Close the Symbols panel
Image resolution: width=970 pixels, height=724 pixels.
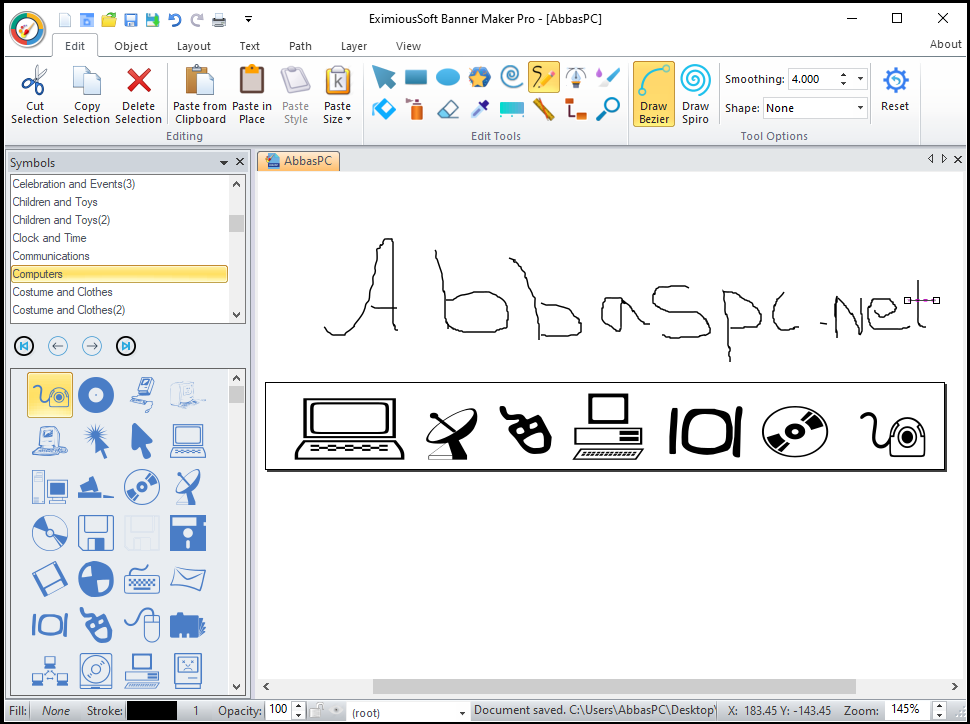point(240,162)
